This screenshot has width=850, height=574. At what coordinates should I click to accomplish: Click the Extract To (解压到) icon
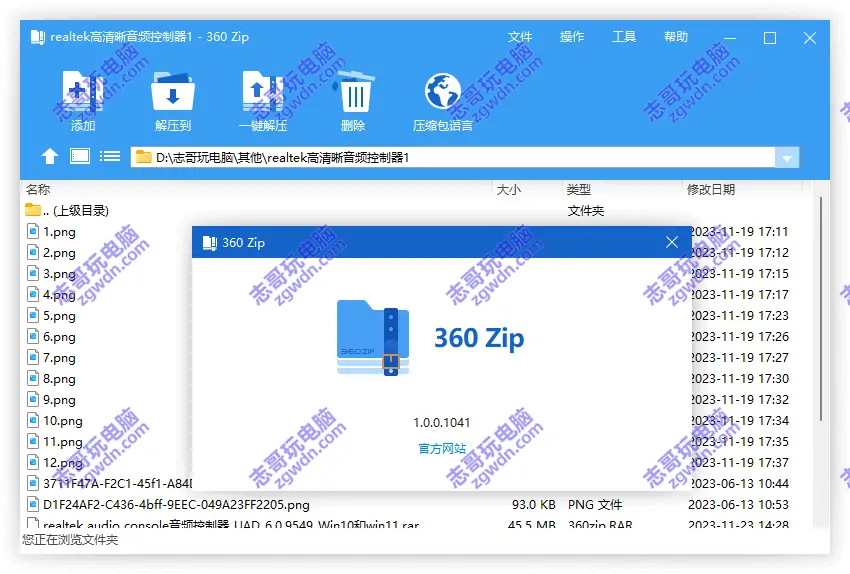click(x=172, y=93)
